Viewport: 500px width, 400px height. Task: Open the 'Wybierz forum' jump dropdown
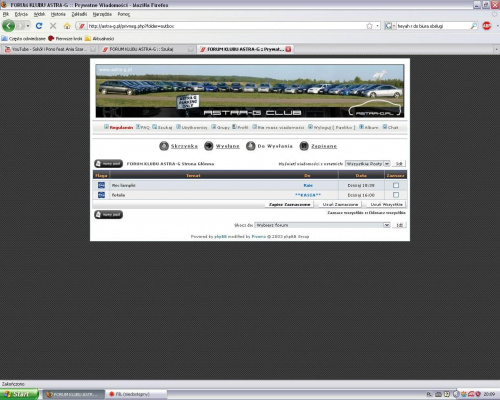tap(322, 225)
